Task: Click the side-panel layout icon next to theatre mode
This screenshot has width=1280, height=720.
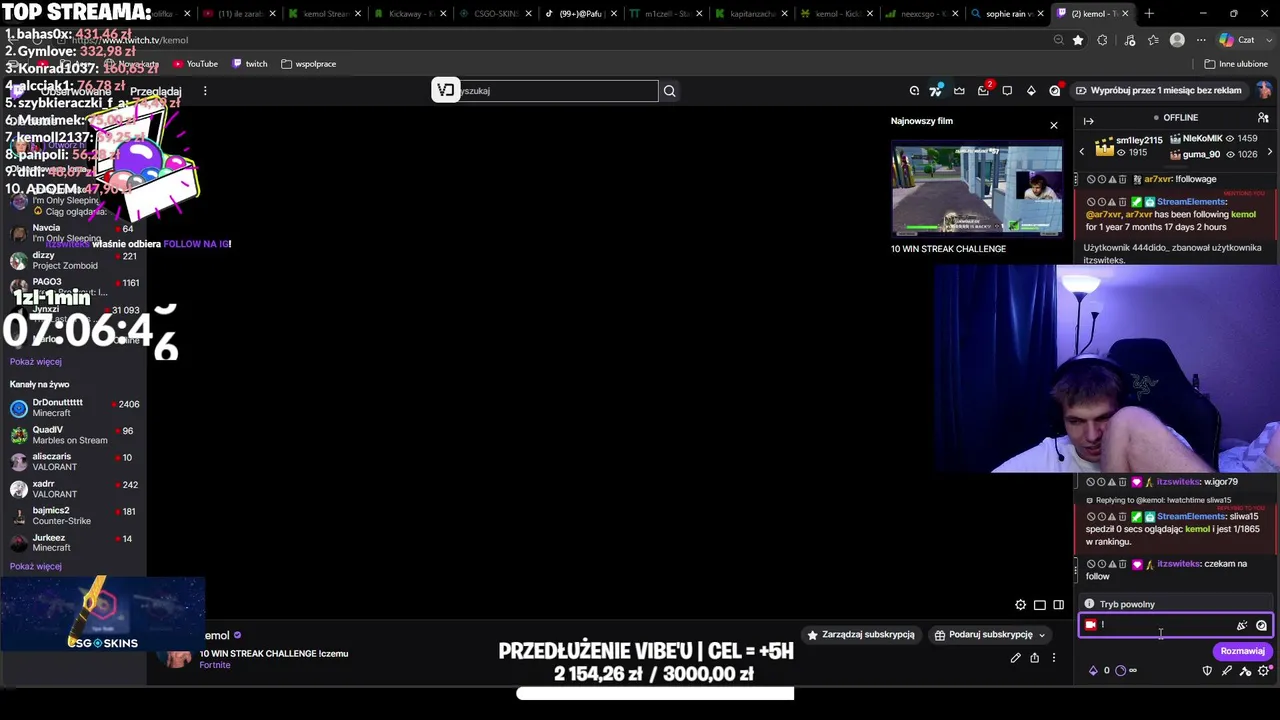Action: [x=1059, y=605]
